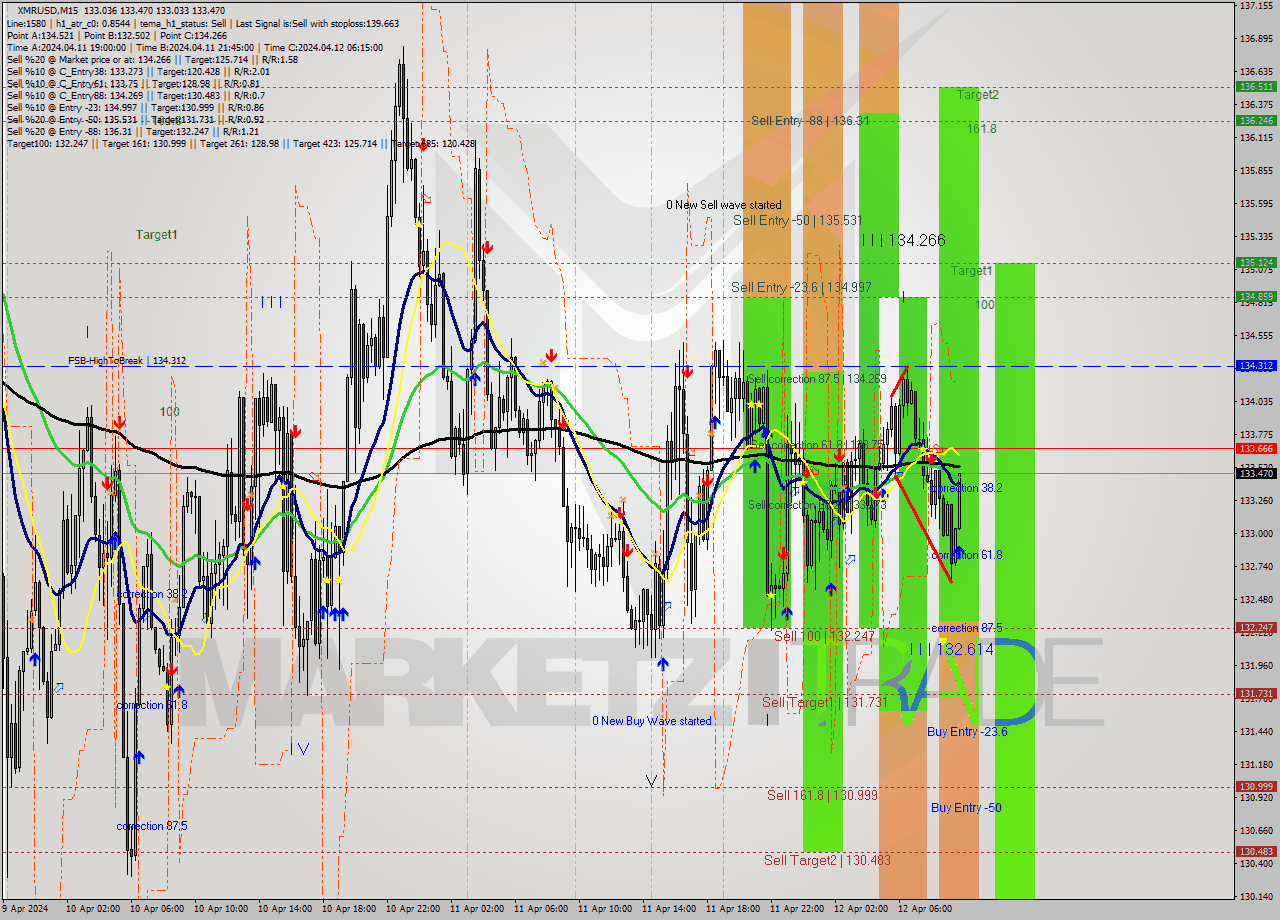The width and height of the screenshot is (1280, 920).
Task: Click the '11 Apr 22:00' time label
Action: 797,909
